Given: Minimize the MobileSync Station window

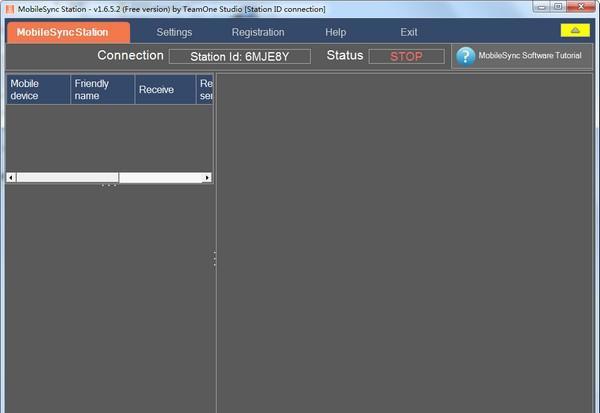Looking at the screenshot, I should 541,7.
